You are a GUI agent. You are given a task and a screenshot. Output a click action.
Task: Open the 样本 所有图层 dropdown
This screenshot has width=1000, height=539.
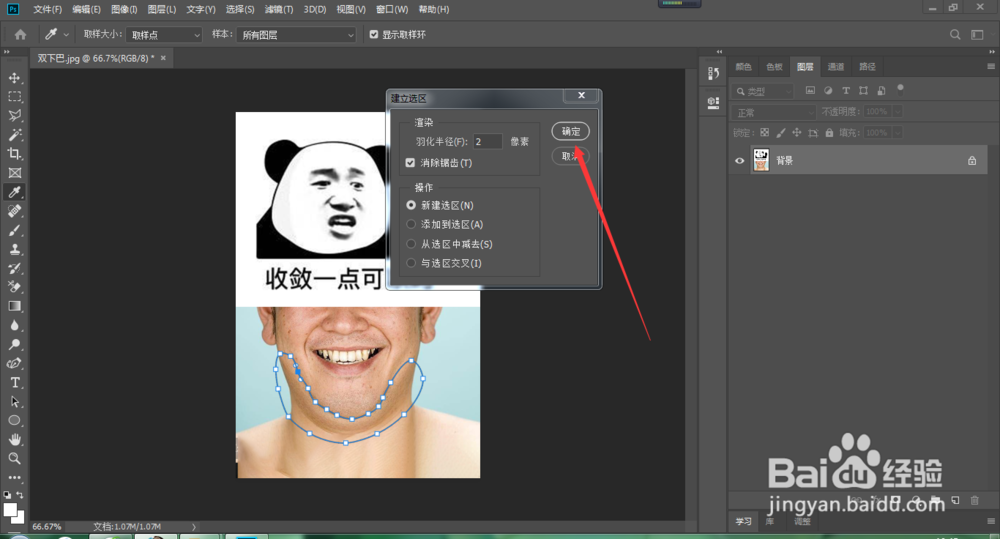(296, 35)
